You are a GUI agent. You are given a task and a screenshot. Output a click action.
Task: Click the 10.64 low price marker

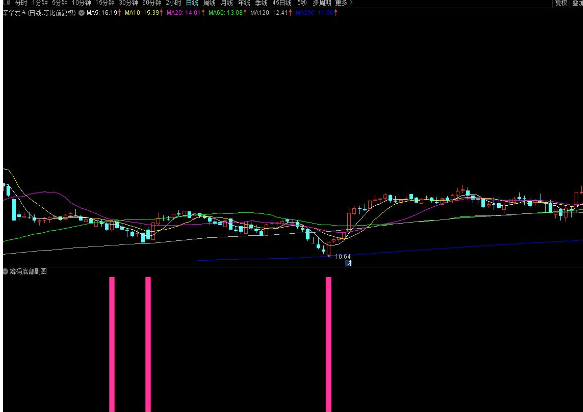[x=342, y=257]
